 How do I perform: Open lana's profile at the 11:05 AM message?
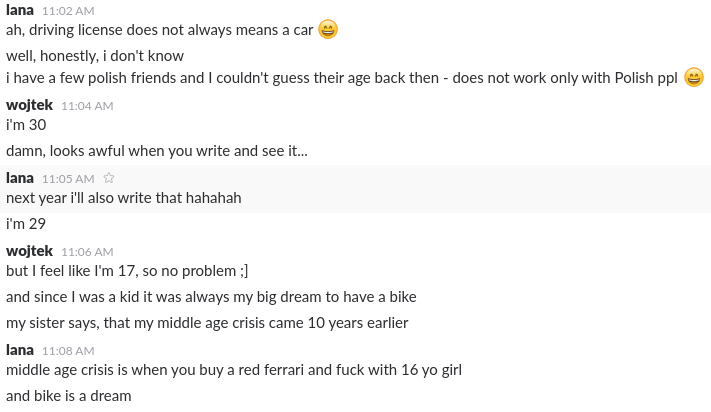point(20,178)
